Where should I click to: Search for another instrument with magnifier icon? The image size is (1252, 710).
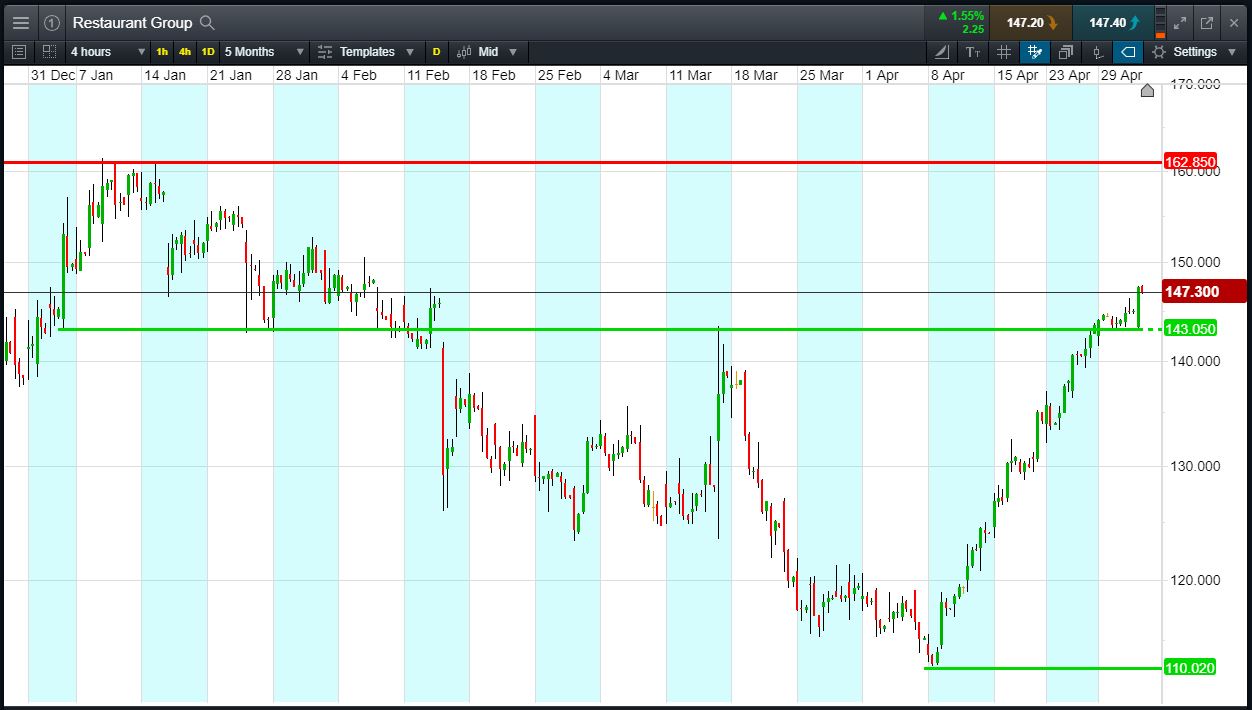(x=207, y=22)
